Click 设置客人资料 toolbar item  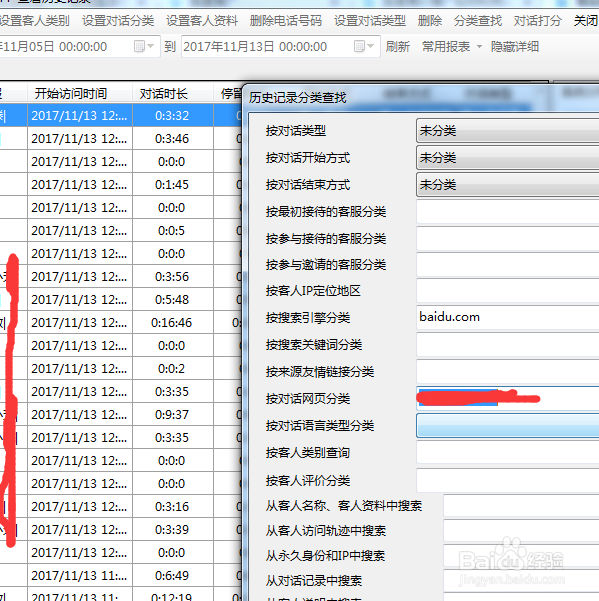tap(202, 21)
